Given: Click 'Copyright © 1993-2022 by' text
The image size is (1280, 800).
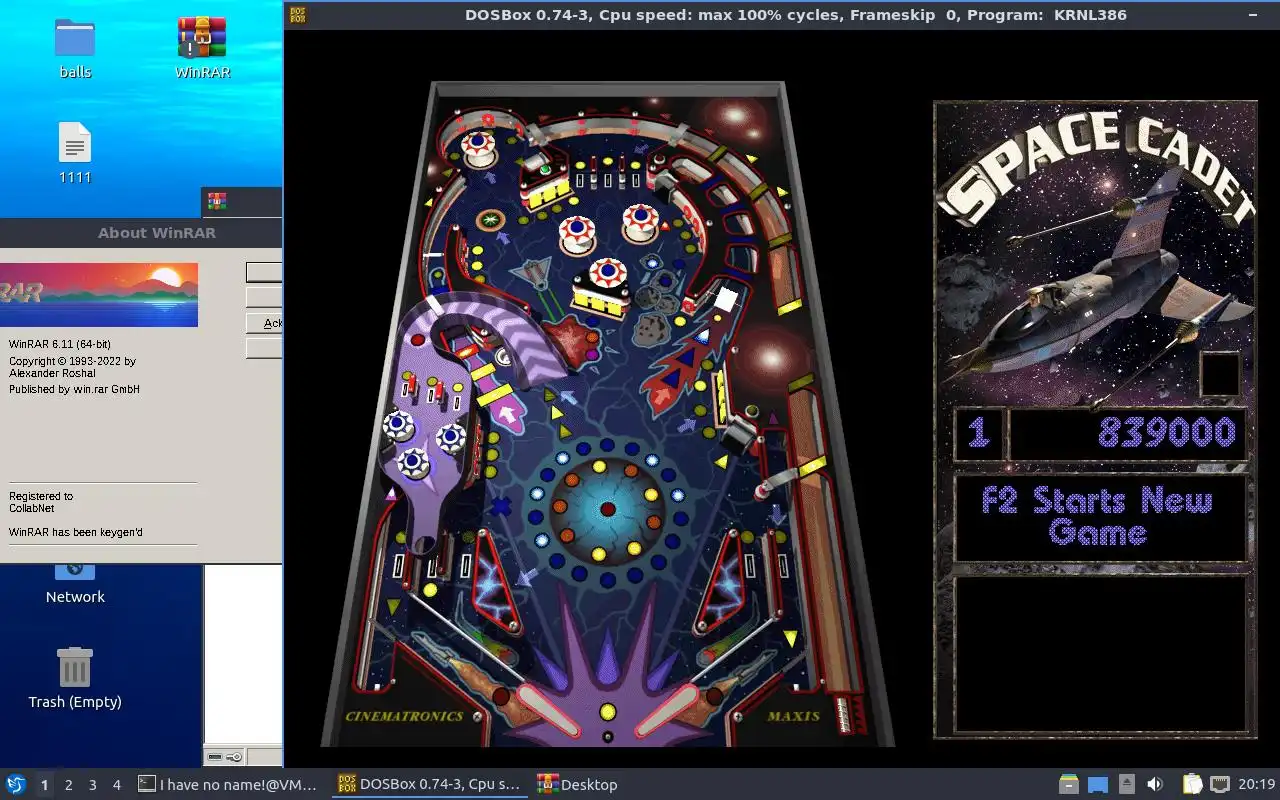Looking at the screenshot, I should point(72,361).
